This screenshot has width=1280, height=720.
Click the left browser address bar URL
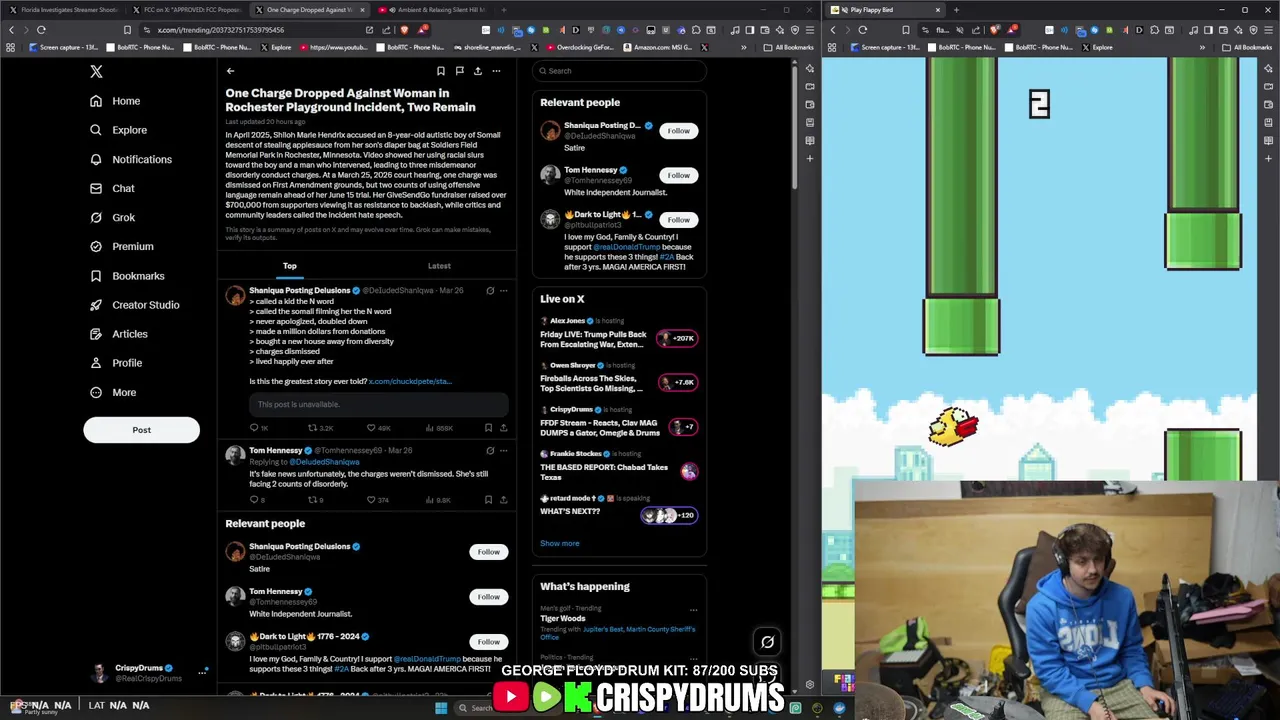[x=221, y=30]
